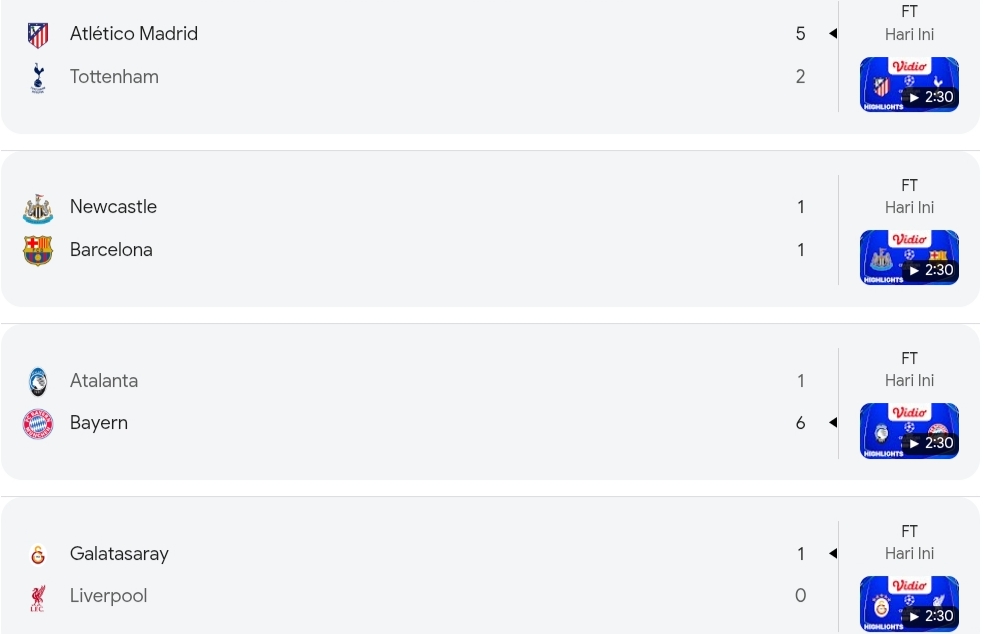Screen dimensions: 992x634
Task: Play Atlético Madrid vs Tottenham highlights video
Action: coord(909,84)
